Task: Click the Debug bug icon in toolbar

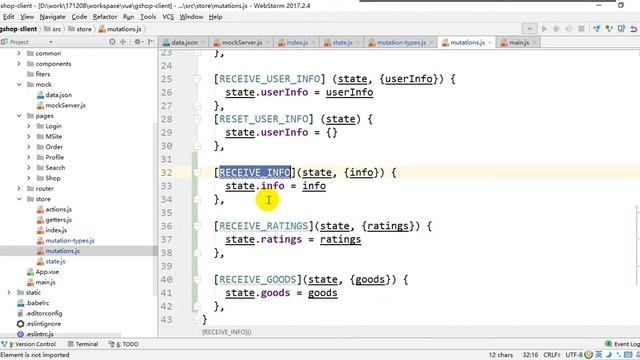Action: (x=556, y=29)
